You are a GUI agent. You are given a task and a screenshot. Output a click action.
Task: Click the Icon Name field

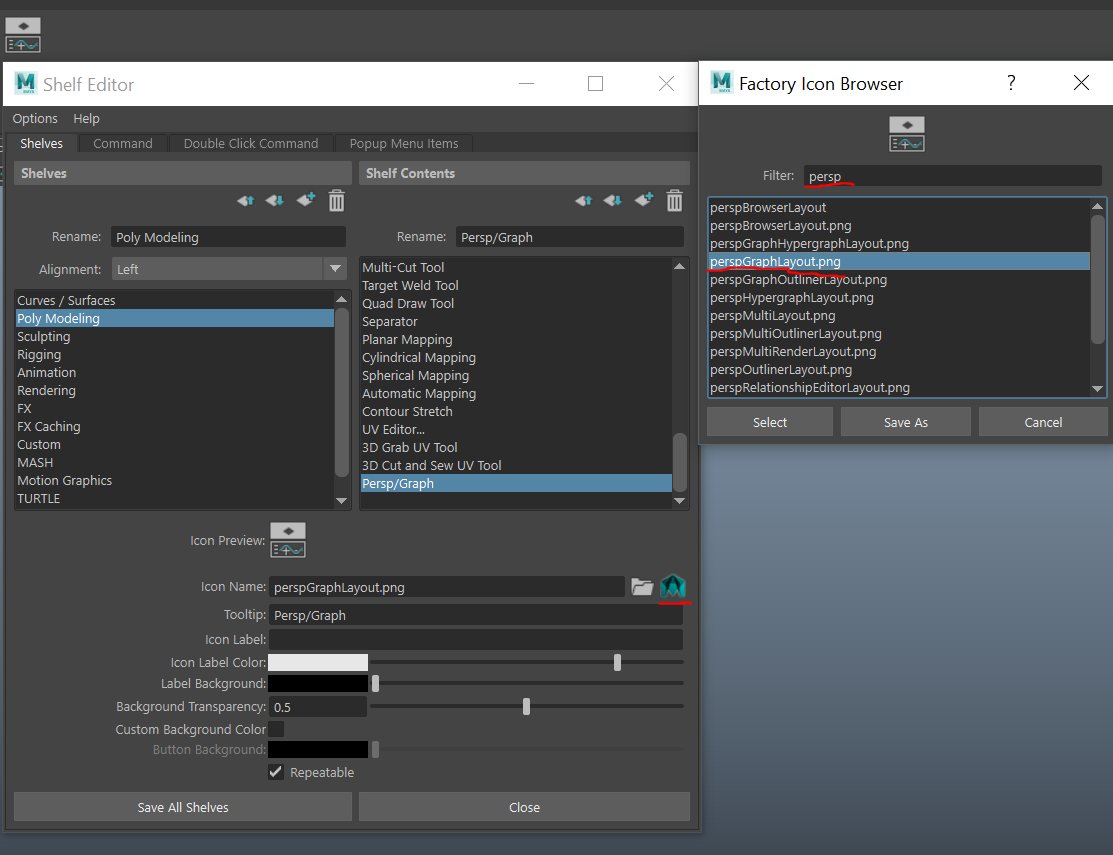click(x=446, y=587)
